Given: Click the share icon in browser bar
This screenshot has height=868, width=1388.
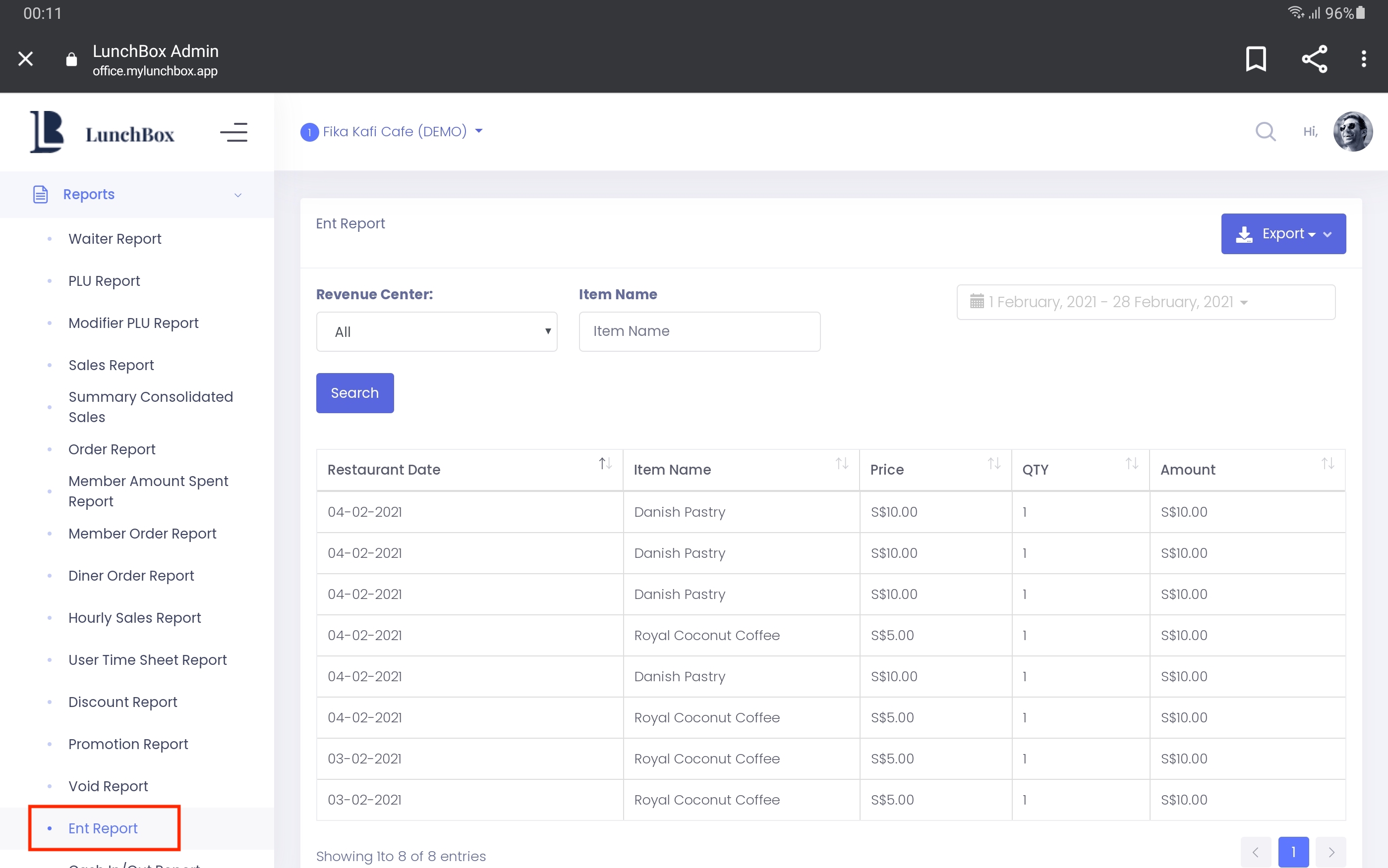Looking at the screenshot, I should (1314, 58).
